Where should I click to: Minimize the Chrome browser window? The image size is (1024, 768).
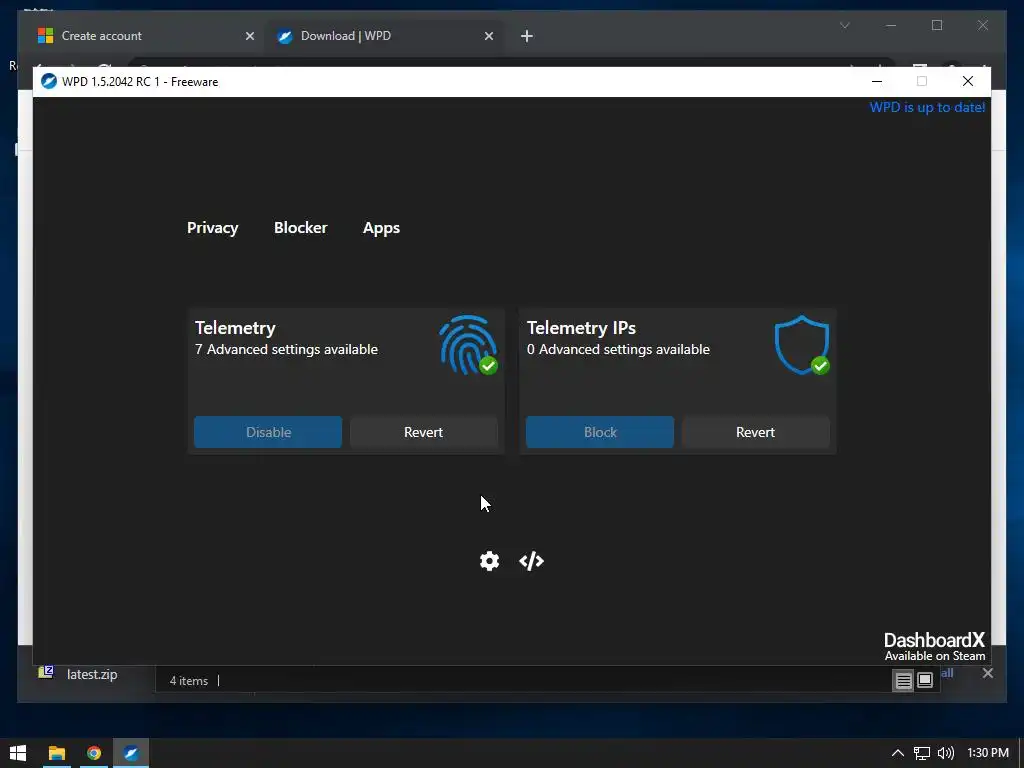point(891,25)
